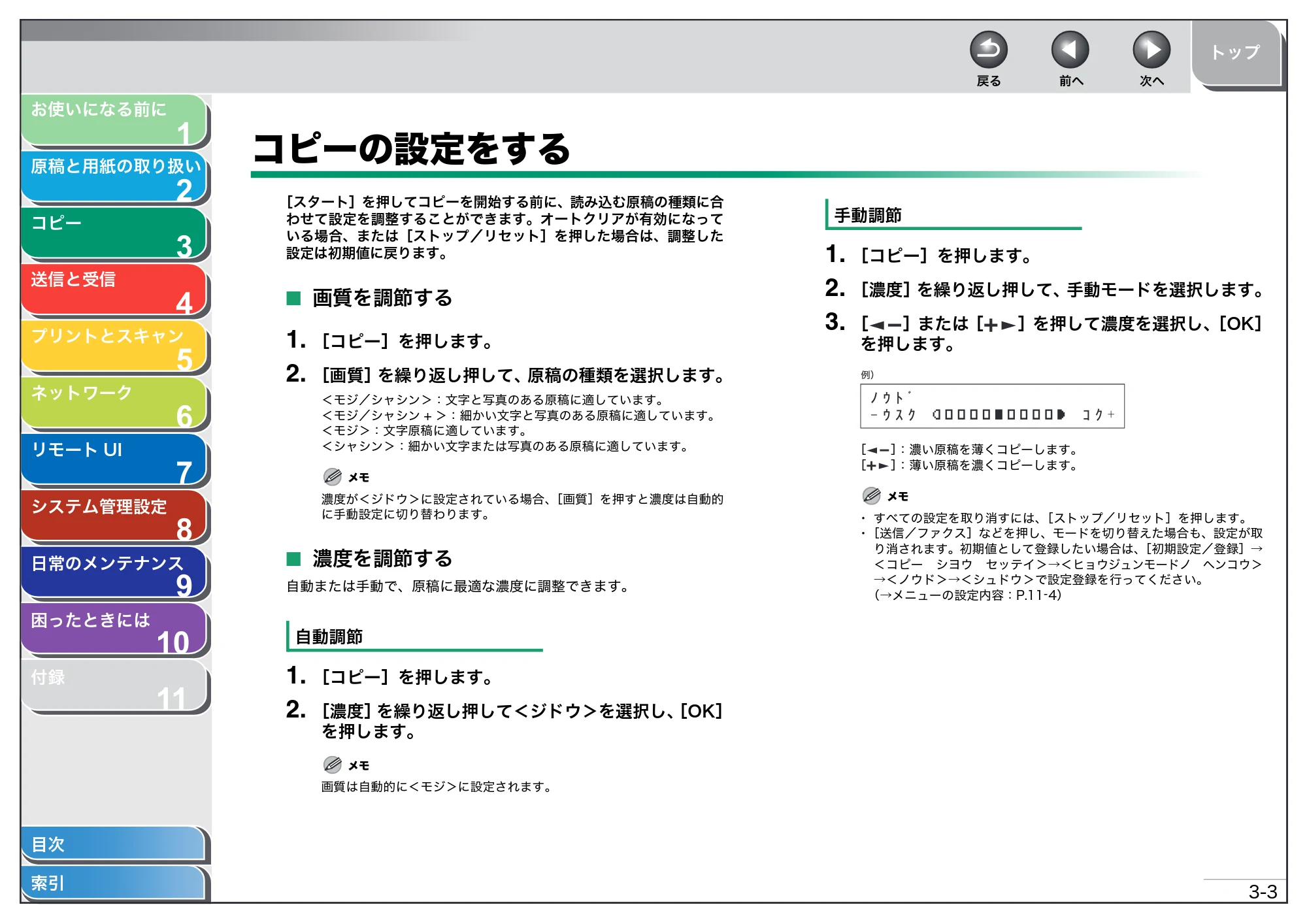Viewport: 1307px width, 924px height.
Task: Click the memo pencil icon under 画質を調節する
Action: pyautogui.click(x=333, y=476)
